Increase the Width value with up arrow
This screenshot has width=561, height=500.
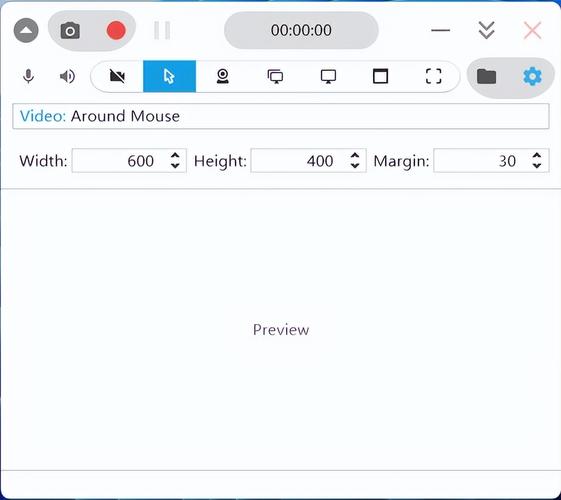pyautogui.click(x=175, y=156)
